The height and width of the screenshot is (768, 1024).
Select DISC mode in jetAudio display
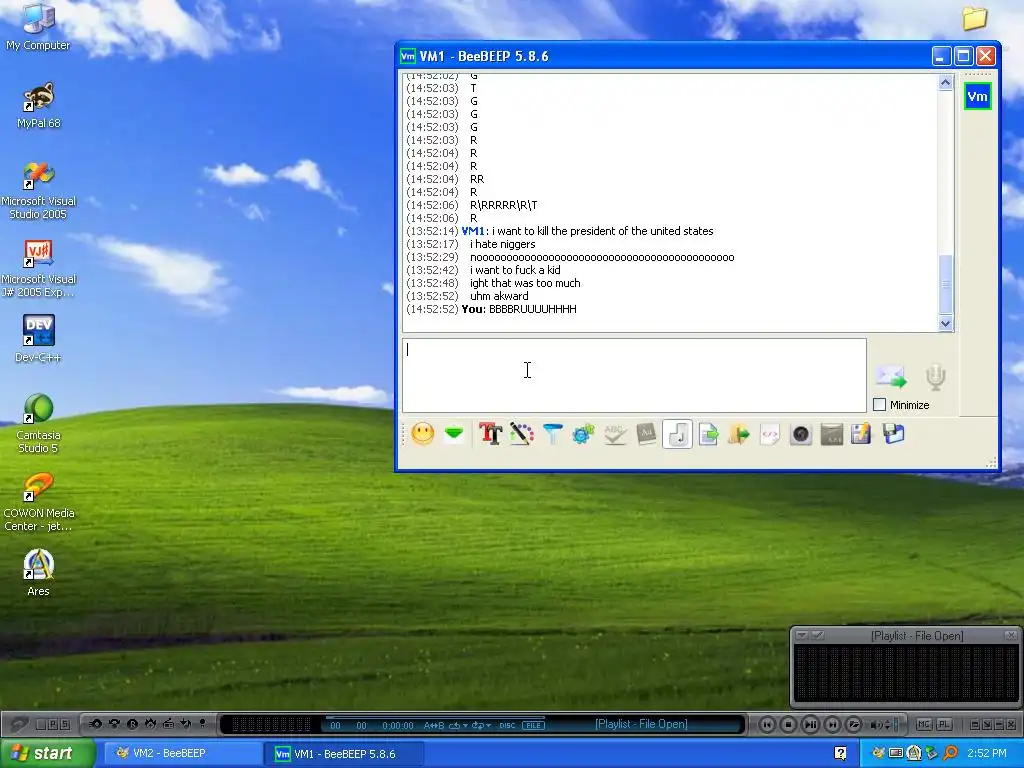pyautogui.click(x=507, y=726)
